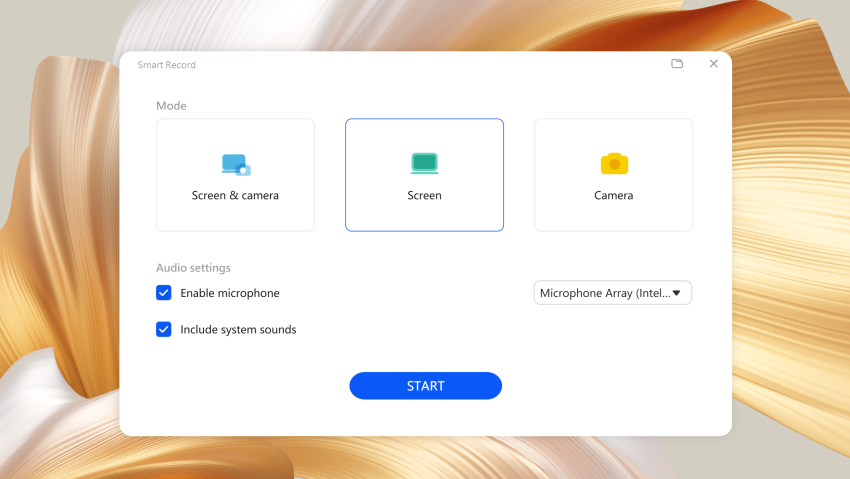Click the Mode heading

171,106
